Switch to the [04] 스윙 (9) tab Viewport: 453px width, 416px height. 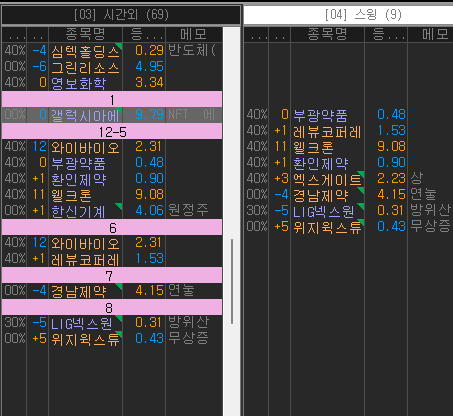[x=348, y=15]
